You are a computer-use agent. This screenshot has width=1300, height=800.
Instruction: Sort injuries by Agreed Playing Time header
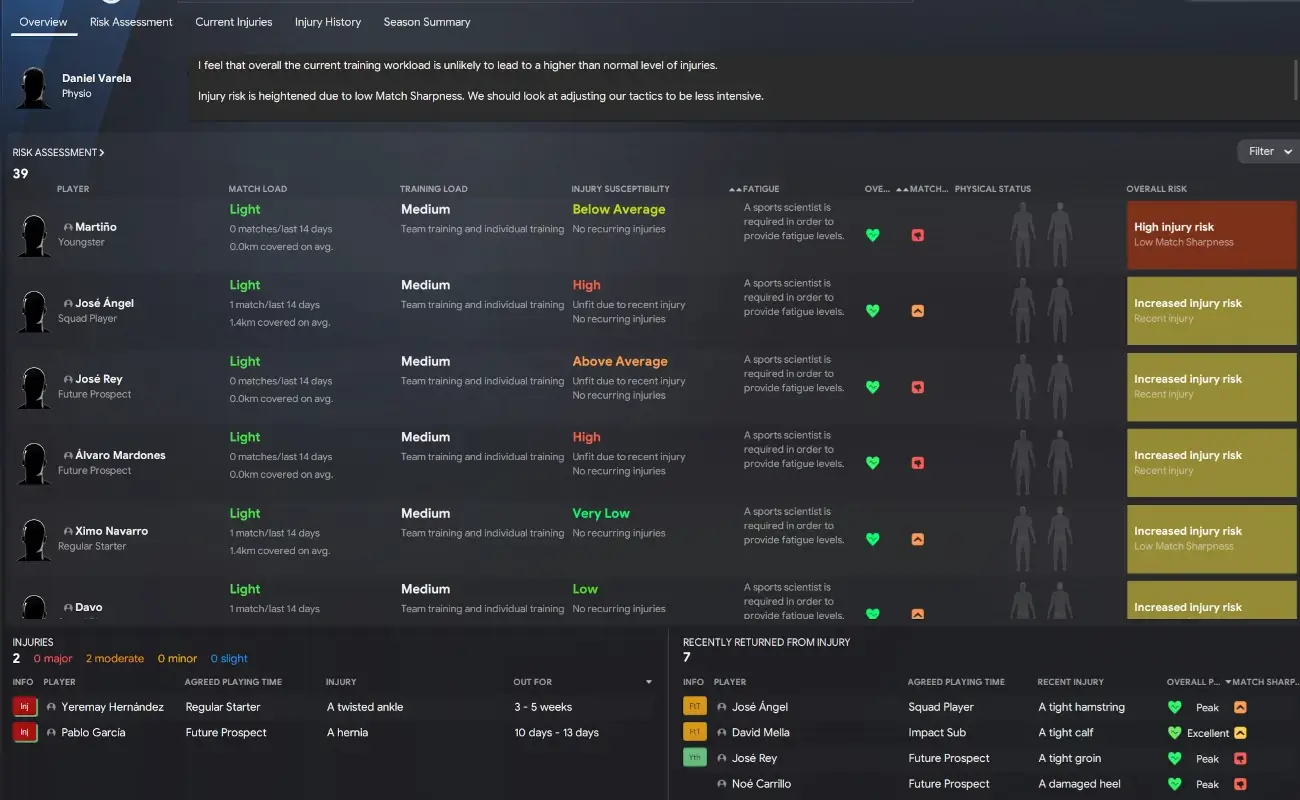pos(233,682)
